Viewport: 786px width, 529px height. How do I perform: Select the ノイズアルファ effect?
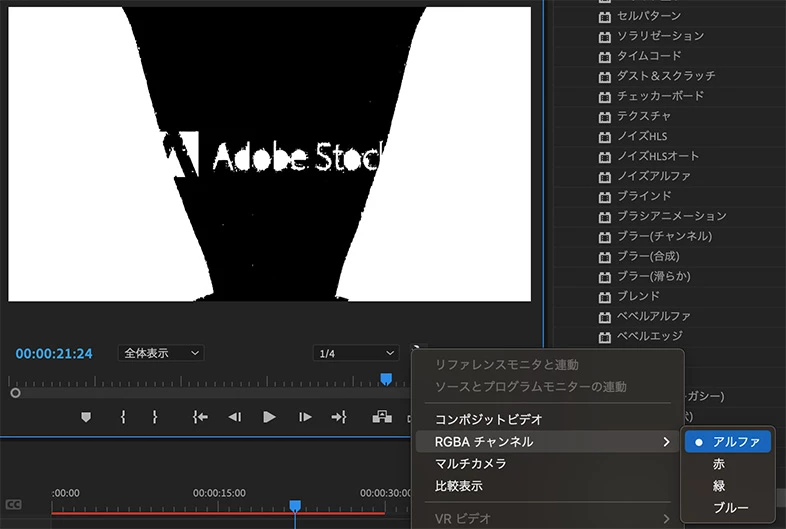pyautogui.click(x=654, y=176)
